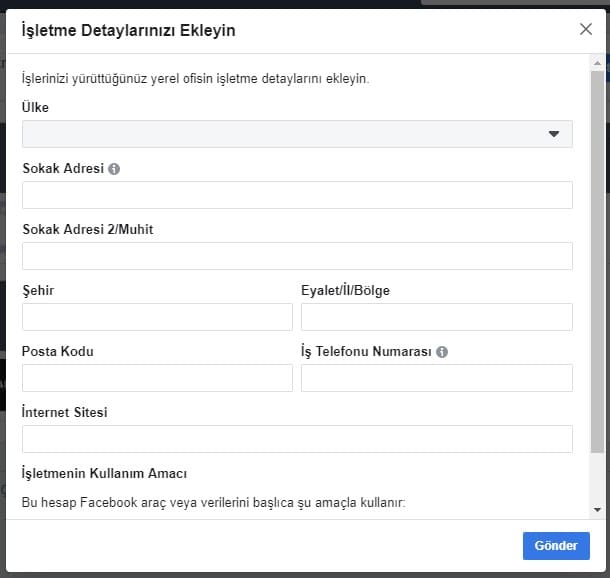Screen dimensions: 610x578
Task: Click the İnternet Sitesi input field
Action: click(297, 439)
